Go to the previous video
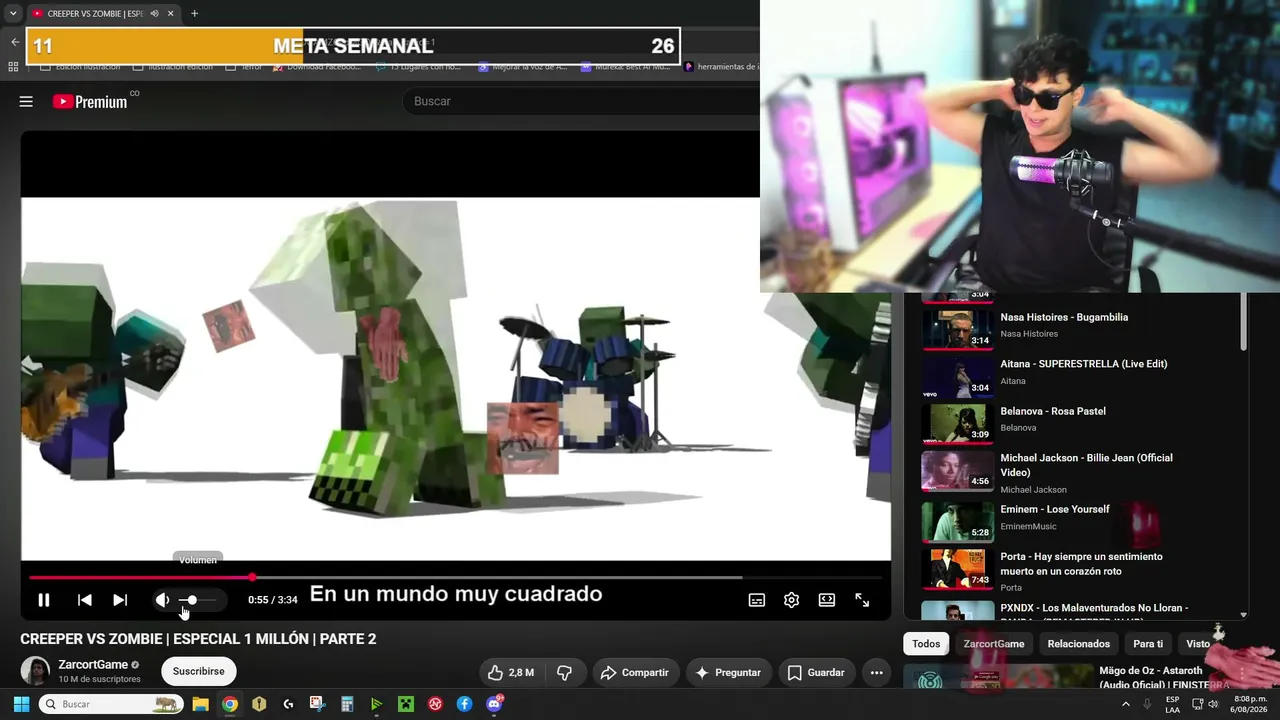This screenshot has height=720, width=1280. [85, 600]
